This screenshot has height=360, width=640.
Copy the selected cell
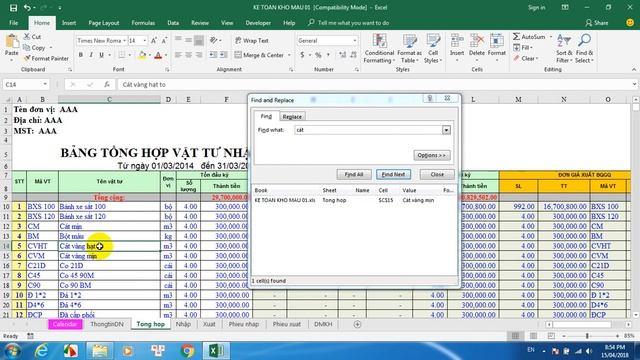pos(34,48)
